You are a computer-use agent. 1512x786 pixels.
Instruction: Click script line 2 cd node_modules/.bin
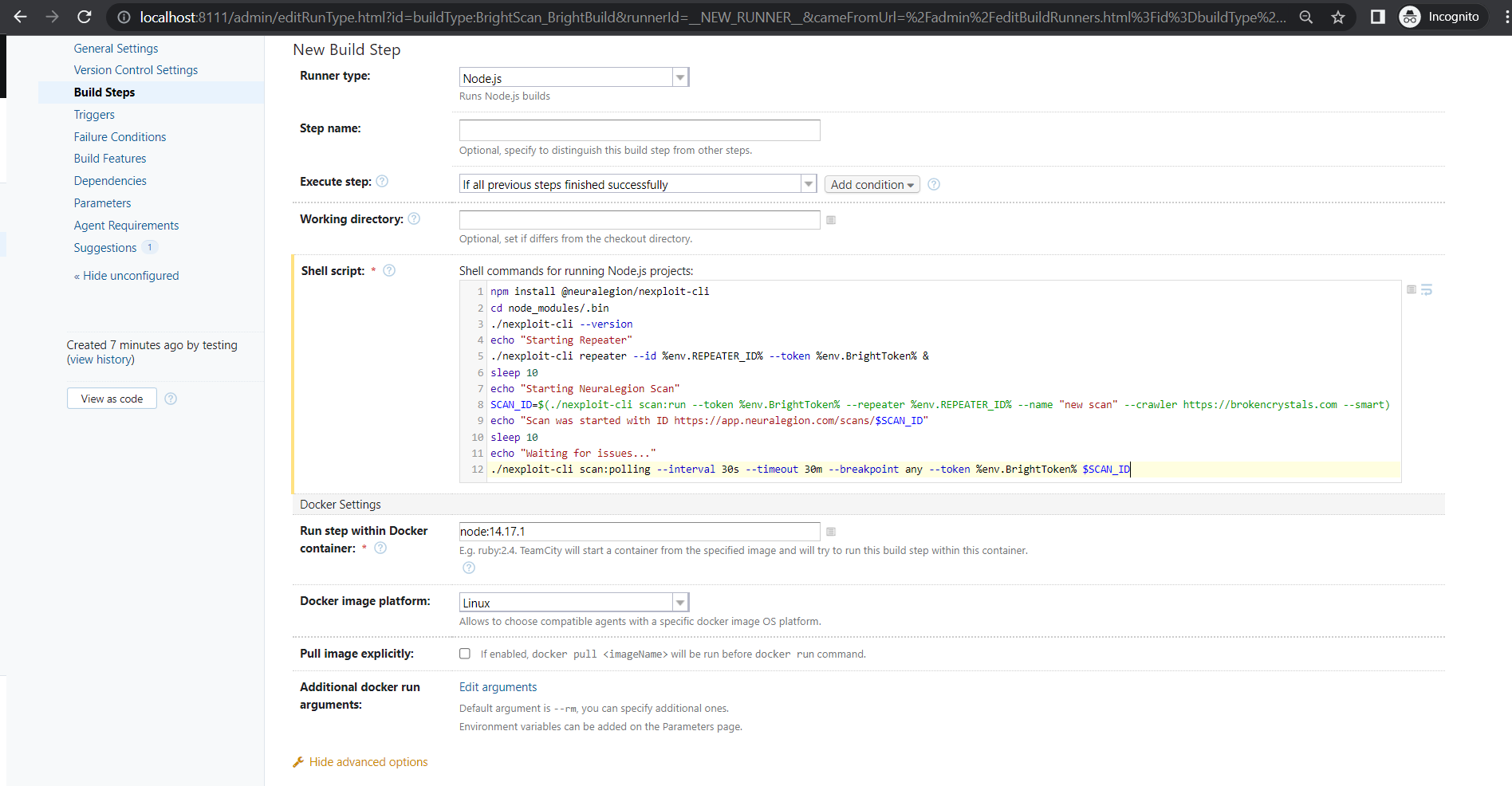pos(549,309)
